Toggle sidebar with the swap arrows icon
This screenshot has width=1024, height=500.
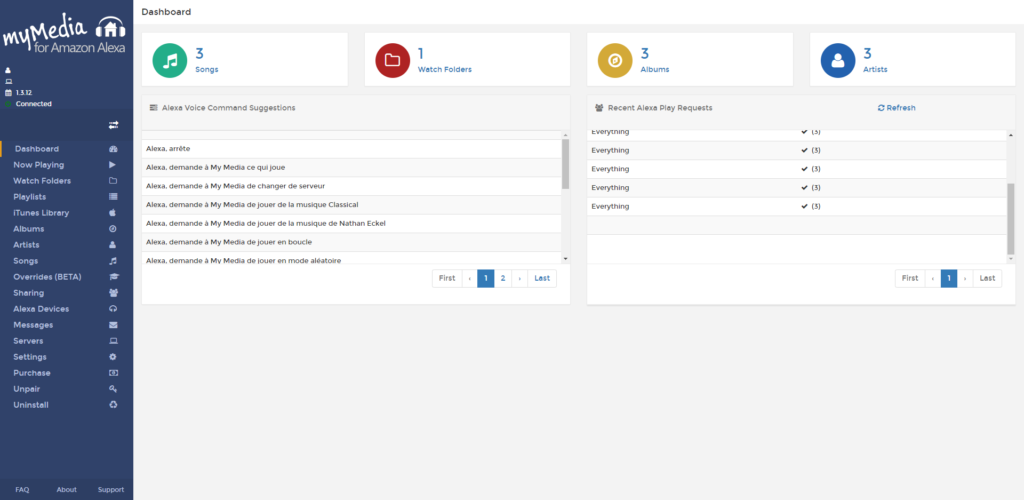[x=113, y=125]
